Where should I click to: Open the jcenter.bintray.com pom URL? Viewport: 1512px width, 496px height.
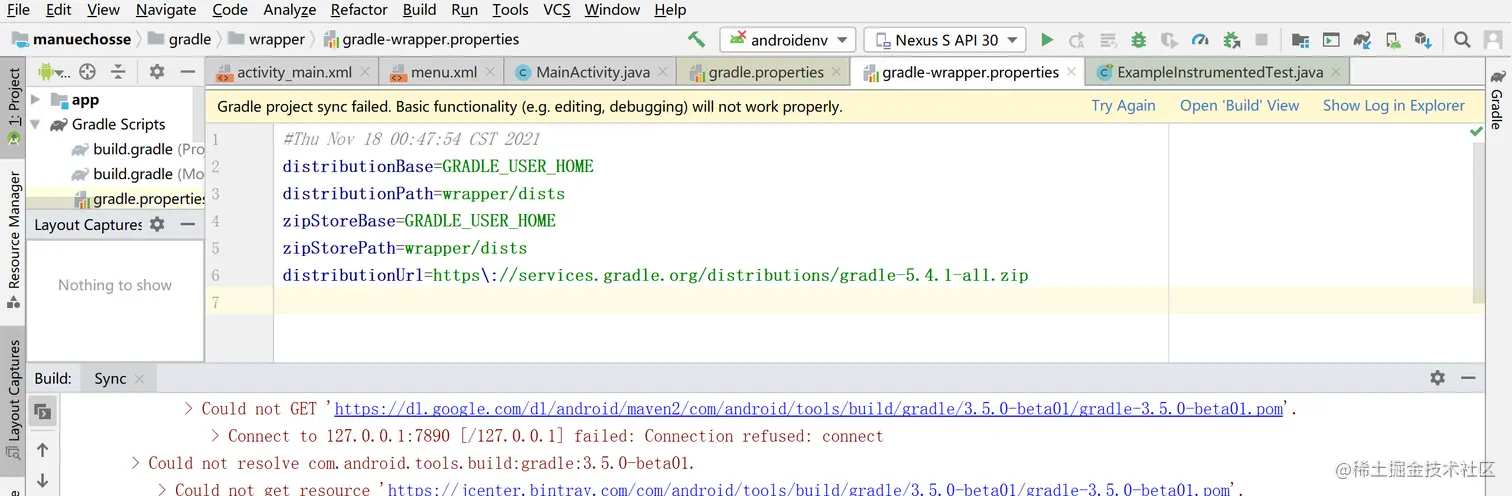click(x=808, y=489)
